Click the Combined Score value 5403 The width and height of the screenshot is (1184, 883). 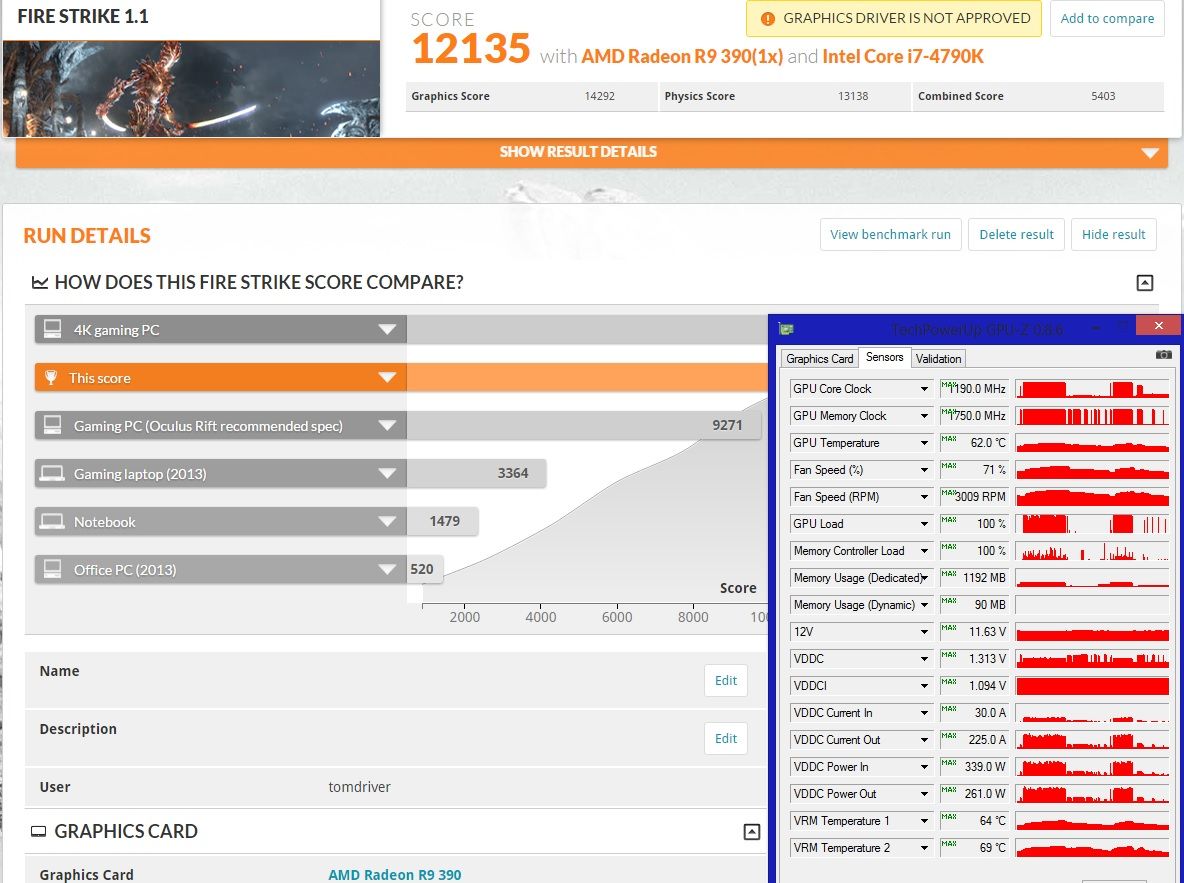point(1103,96)
